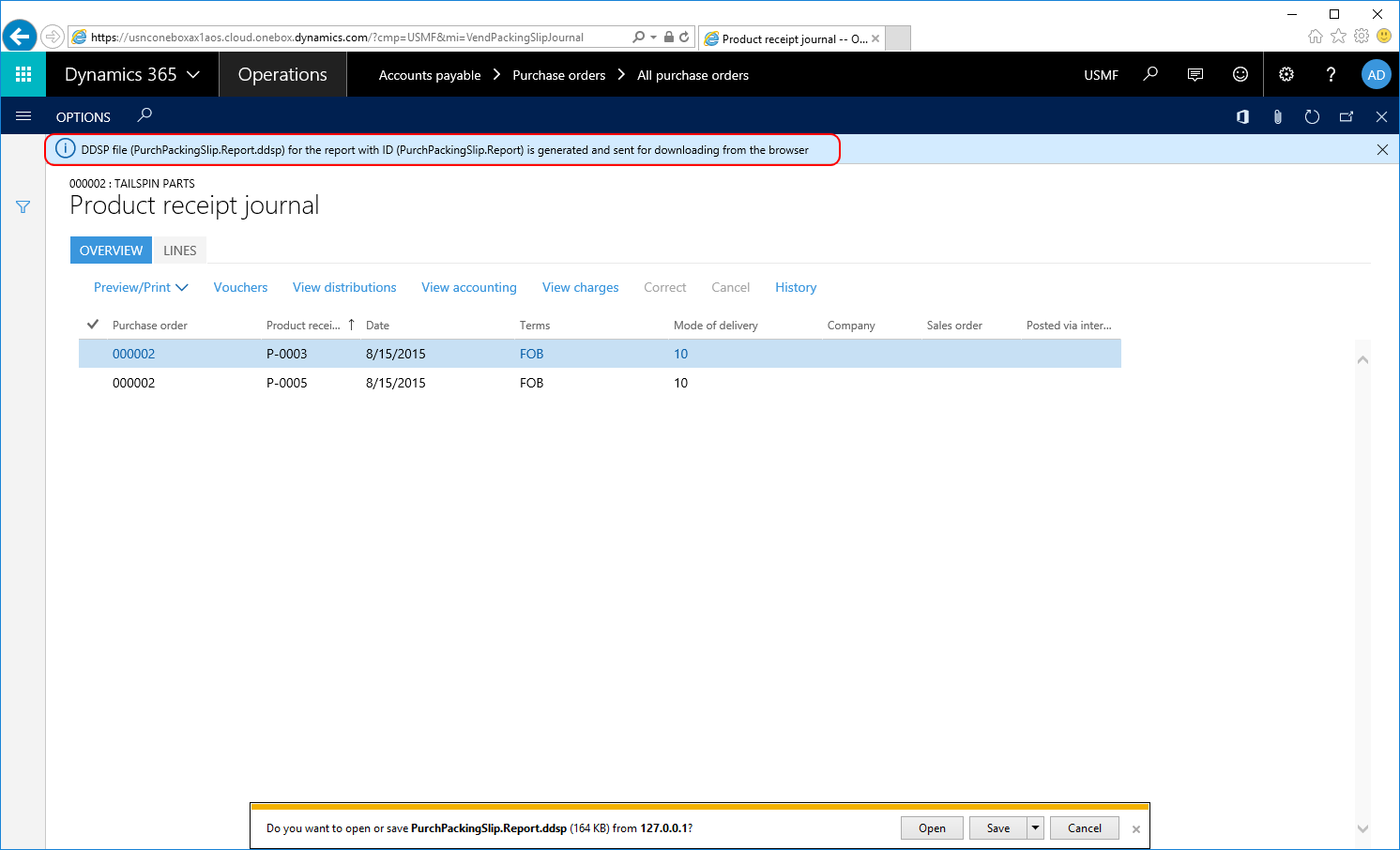Dismiss the DDSP info message bar

pyautogui.click(x=1382, y=149)
